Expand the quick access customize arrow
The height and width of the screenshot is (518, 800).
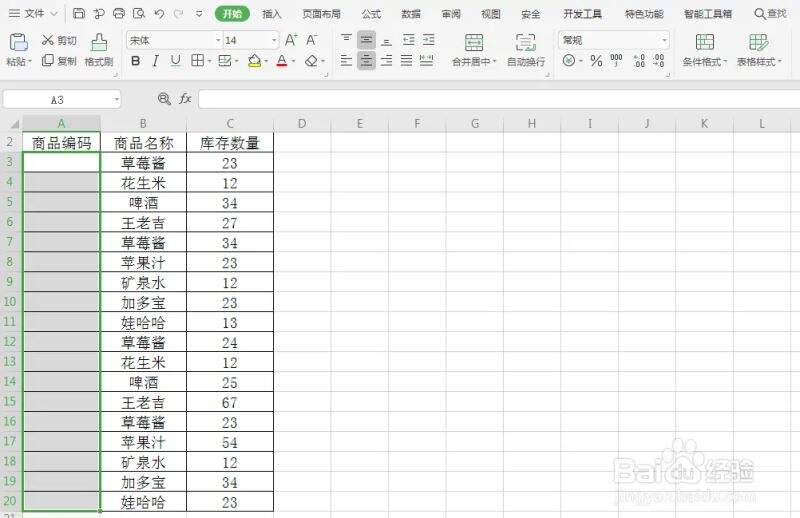point(199,14)
